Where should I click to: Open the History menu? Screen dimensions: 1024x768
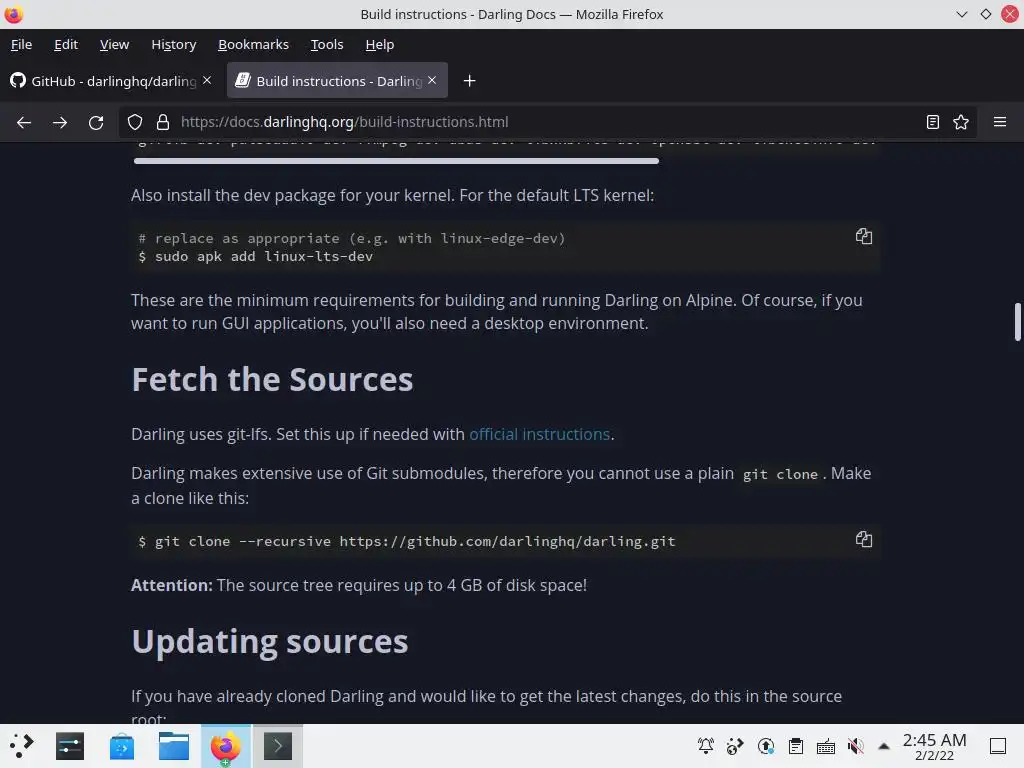pos(174,44)
